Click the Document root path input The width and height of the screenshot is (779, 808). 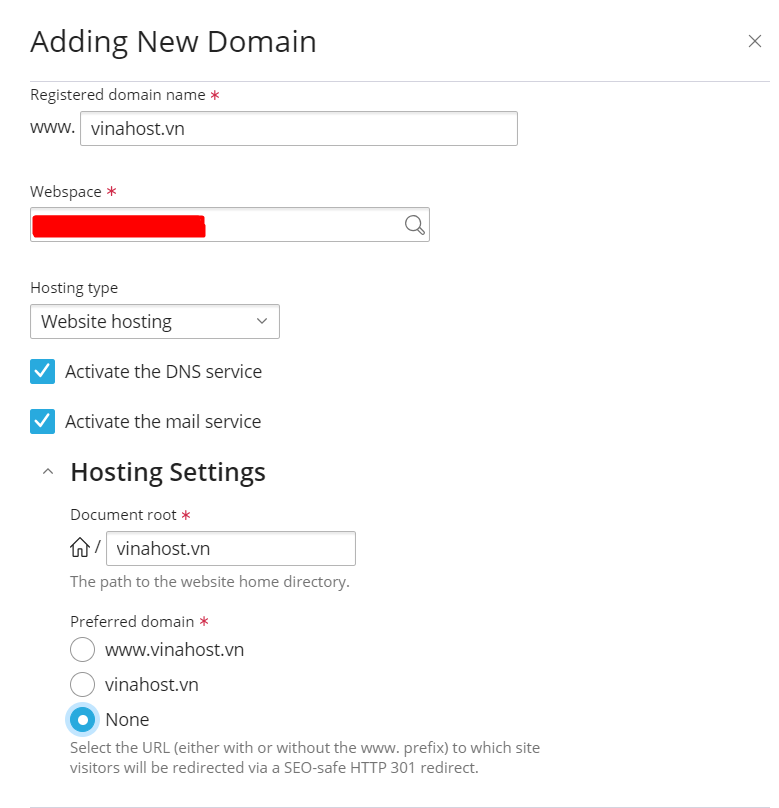tap(230, 548)
